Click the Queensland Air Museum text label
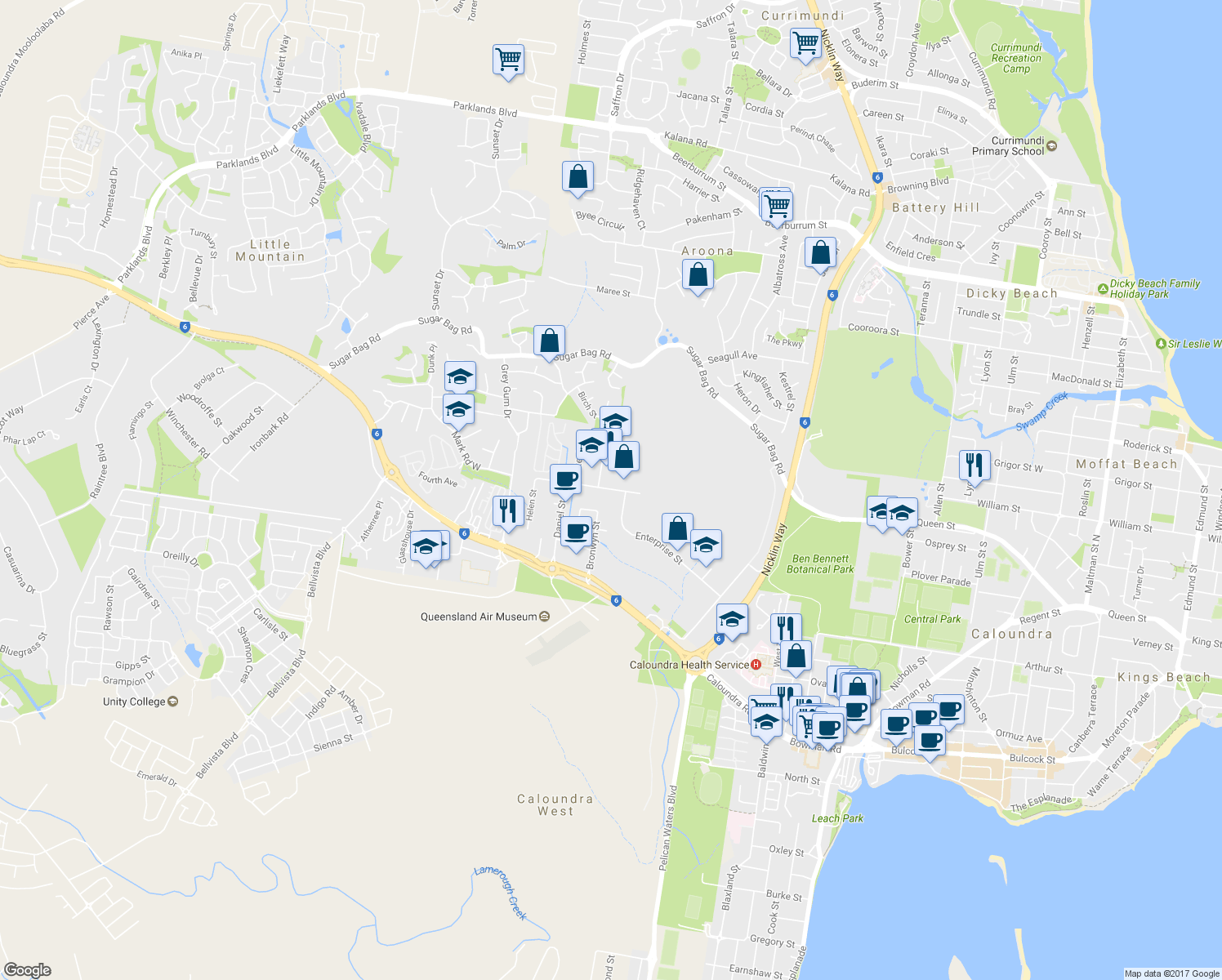Viewport: 1222px width, 980px height. (479, 617)
